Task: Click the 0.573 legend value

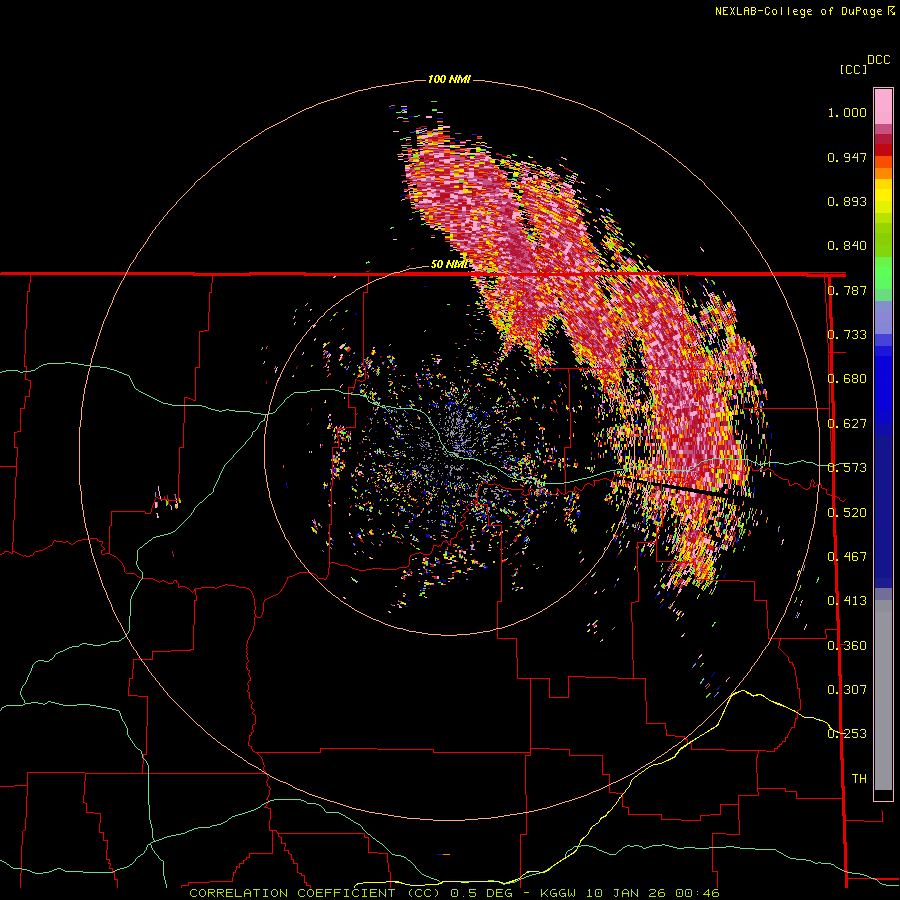Action: tap(847, 468)
